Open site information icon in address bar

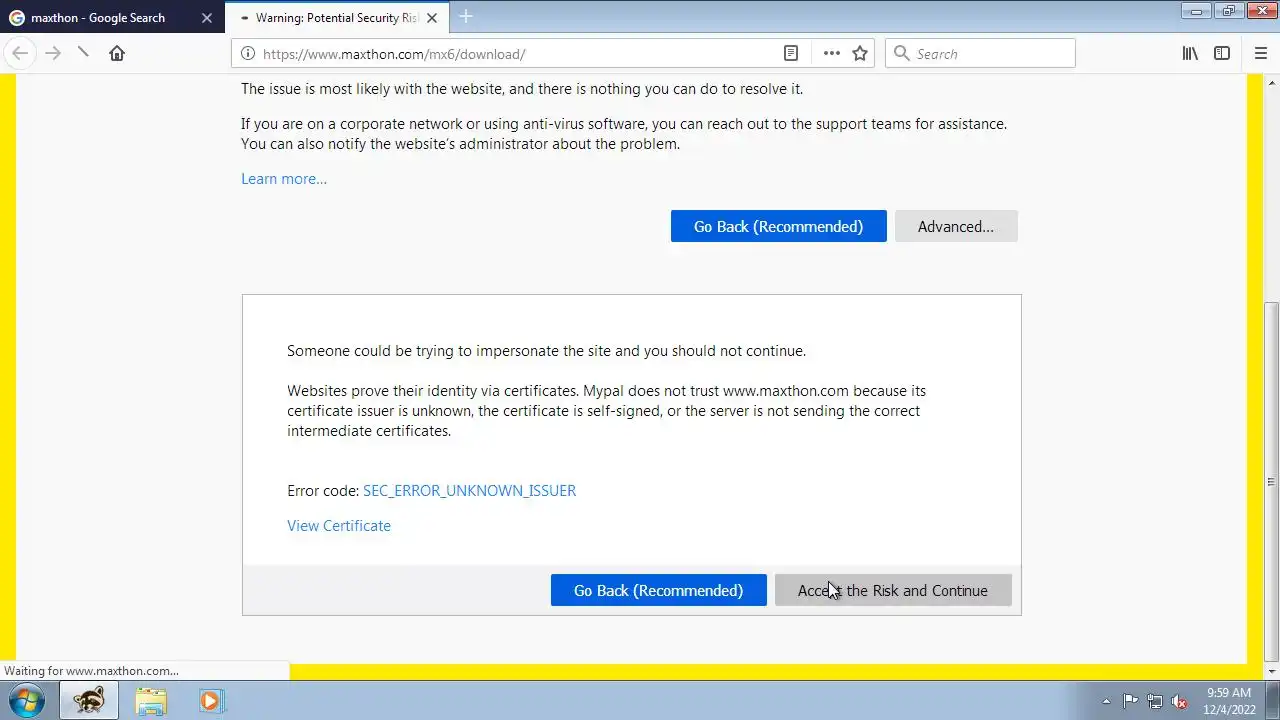point(248,54)
